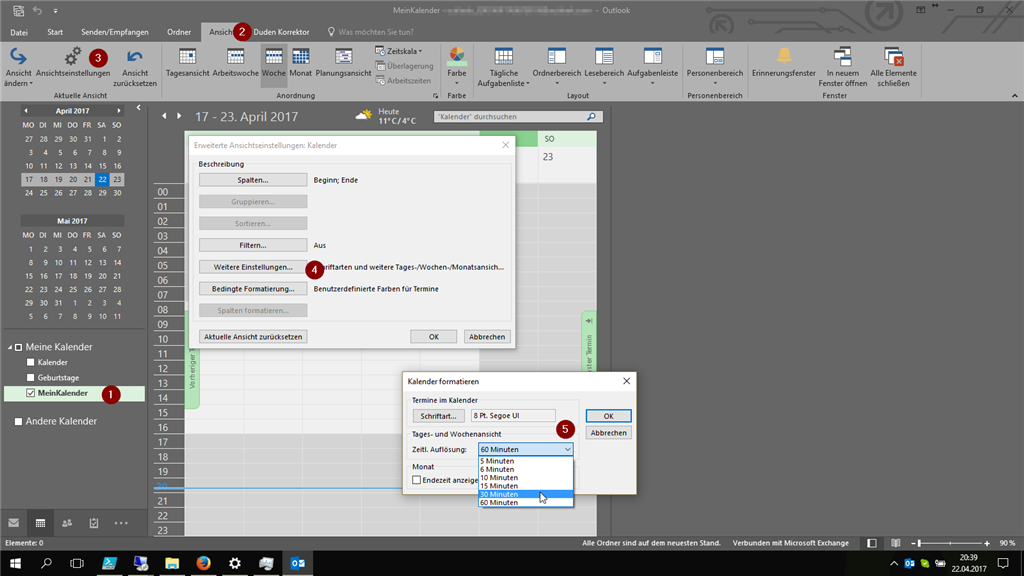The height and width of the screenshot is (576, 1024).
Task: Open Start ribbon tab
Action: (55, 32)
